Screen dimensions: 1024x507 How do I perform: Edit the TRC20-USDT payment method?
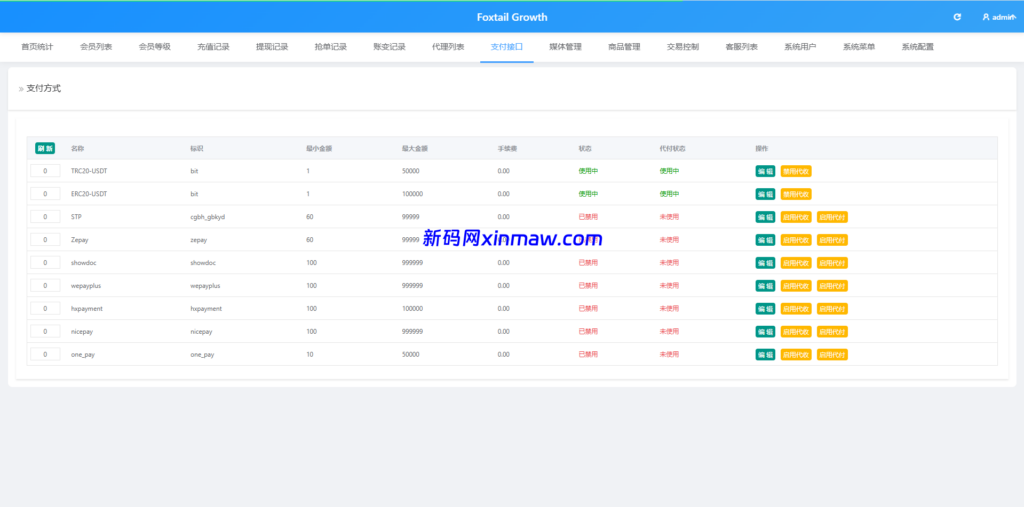765,171
